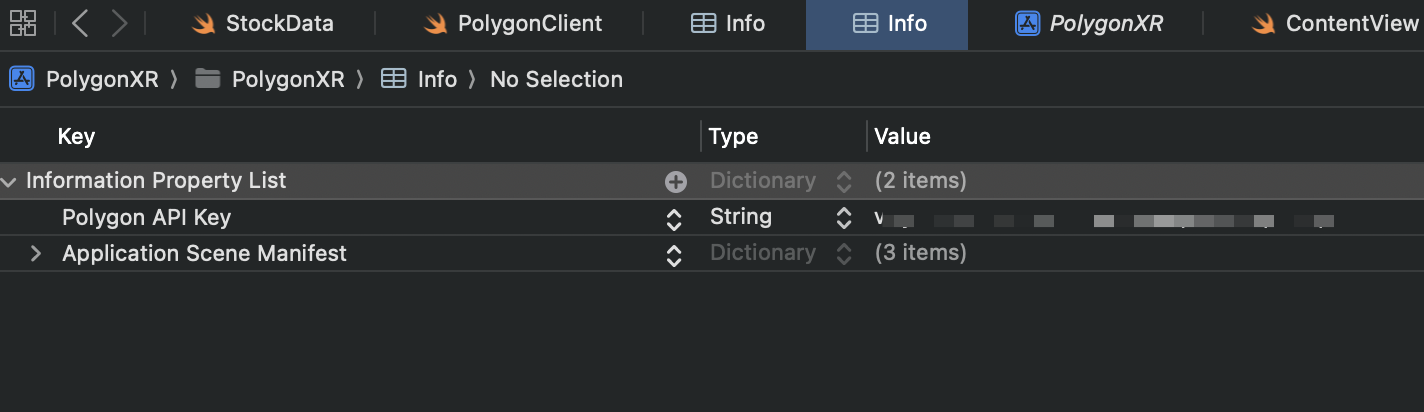This screenshot has width=1424, height=412.
Task: Add item with plus button on Information Property List
Action: [676, 181]
